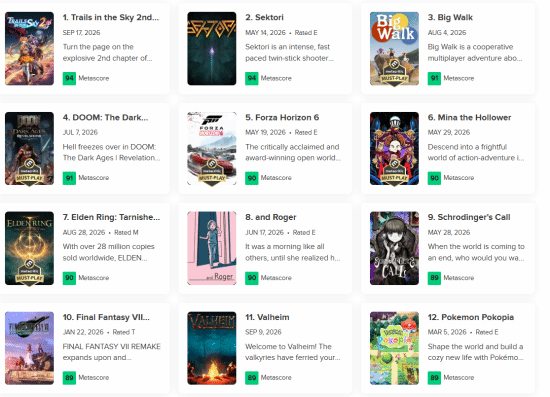550x397 pixels.
Task: Open the Trails in the Sky 2nd title link
Action: [x=111, y=18]
